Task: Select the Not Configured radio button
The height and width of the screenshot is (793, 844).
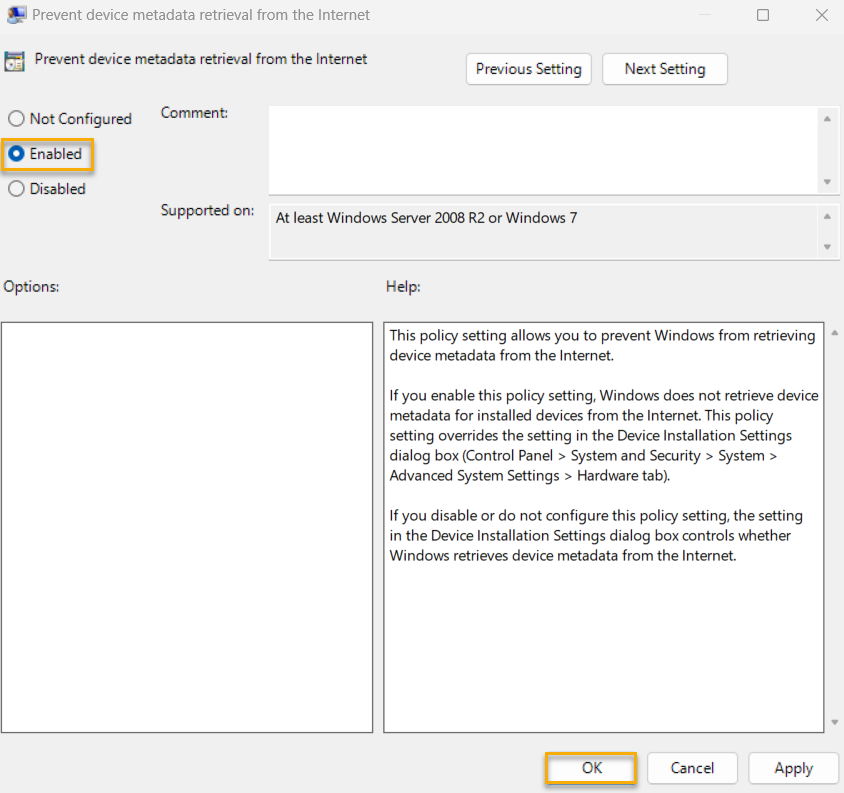Action: (x=16, y=118)
